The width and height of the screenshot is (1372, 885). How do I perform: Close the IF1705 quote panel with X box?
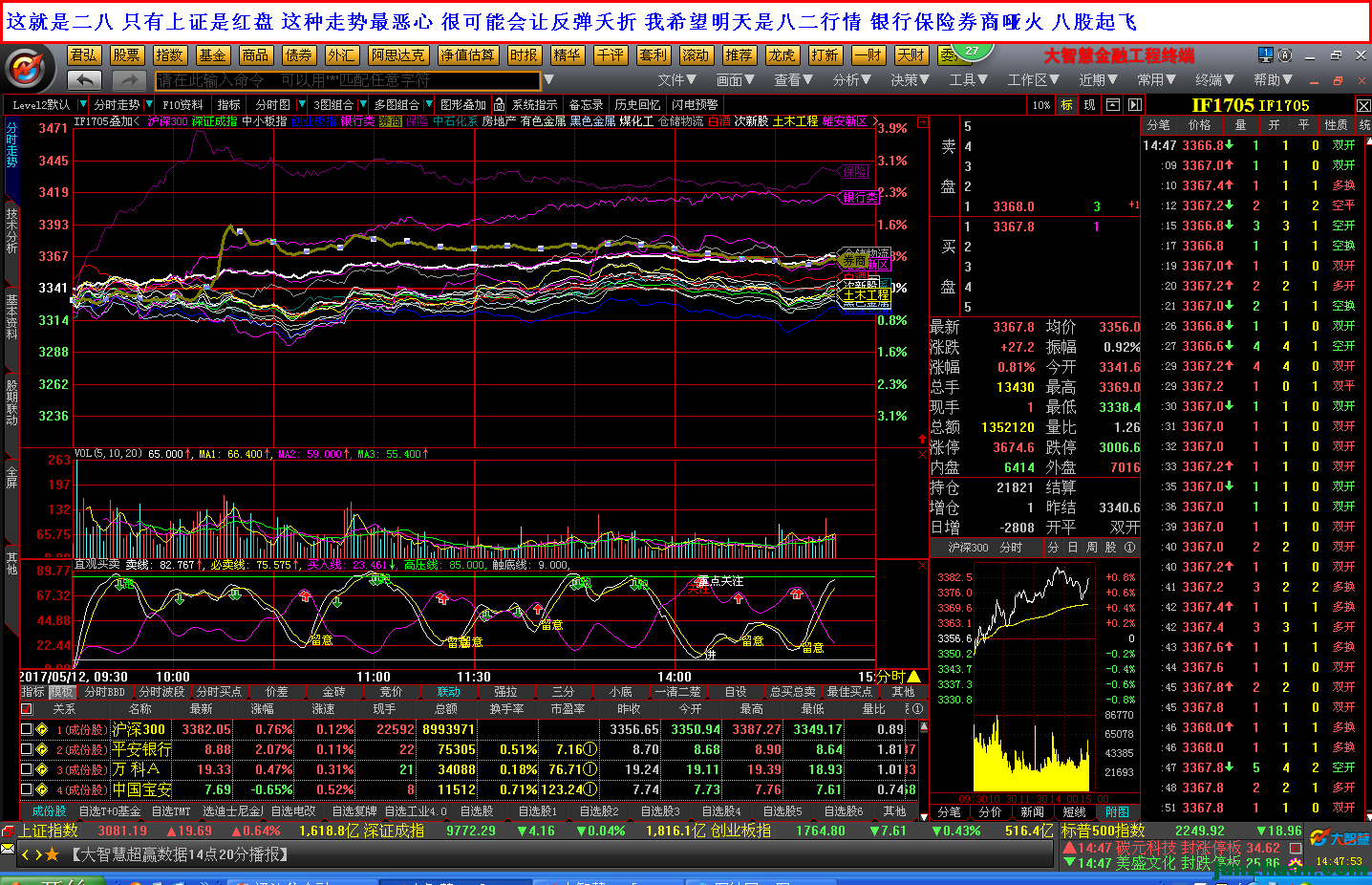tap(1364, 105)
